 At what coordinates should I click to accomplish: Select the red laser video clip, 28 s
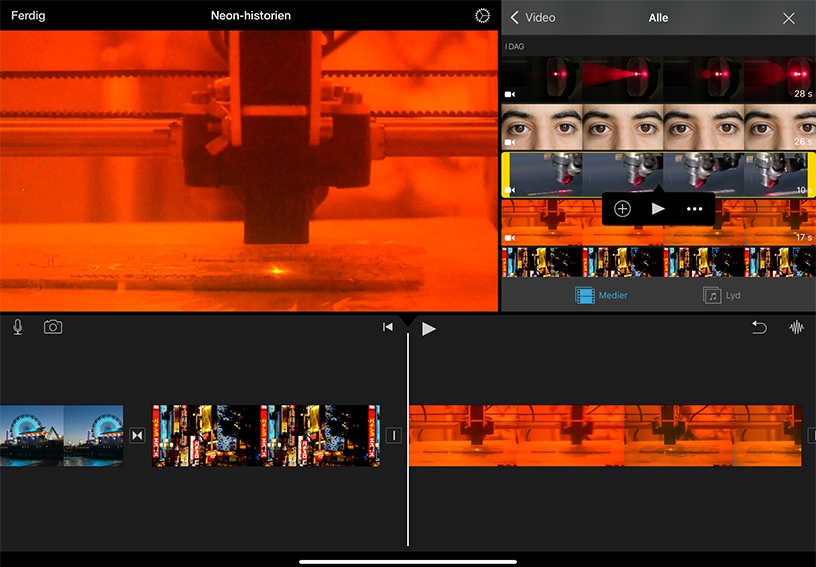click(658, 80)
